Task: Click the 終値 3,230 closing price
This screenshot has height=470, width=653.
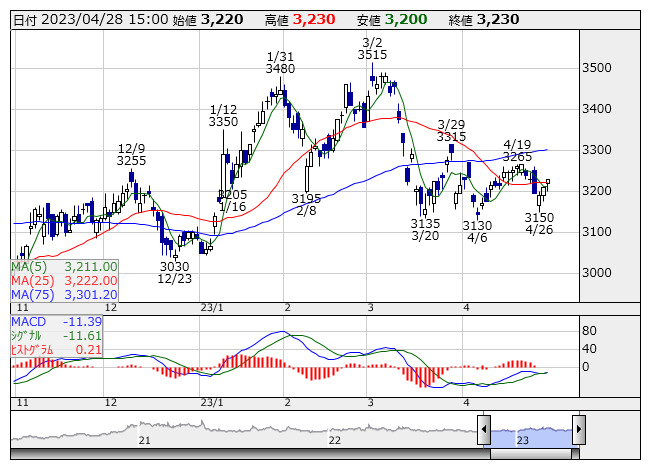Action: [x=484, y=20]
